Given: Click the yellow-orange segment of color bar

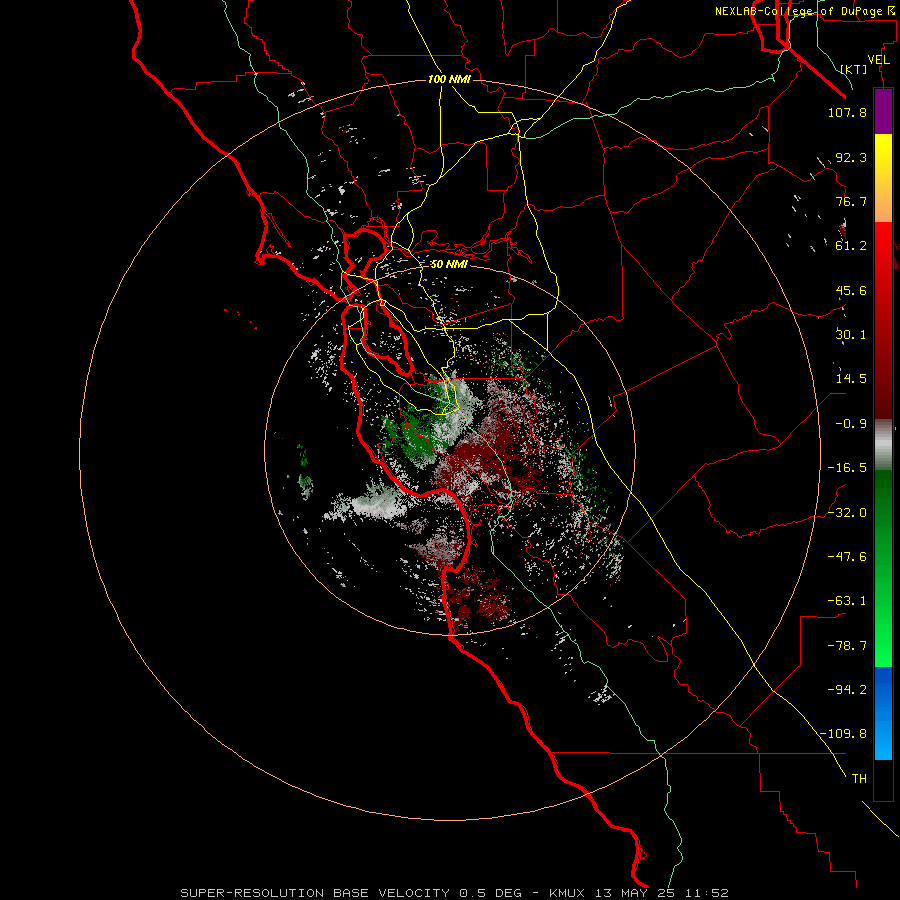Looking at the screenshot, I should pyautogui.click(x=883, y=178).
